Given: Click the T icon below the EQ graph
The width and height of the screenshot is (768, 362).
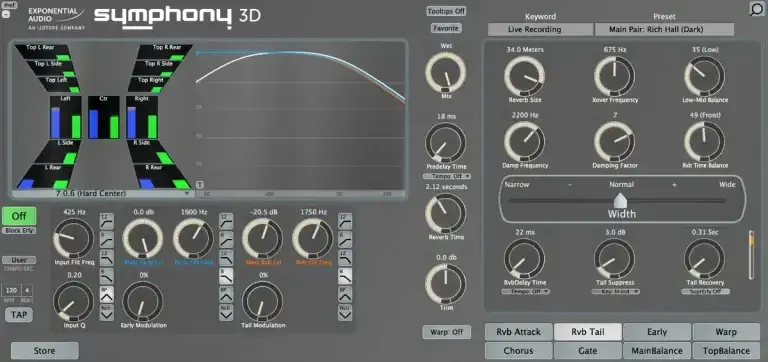Looking at the screenshot, I should pyautogui.click(x=200, y=185).
